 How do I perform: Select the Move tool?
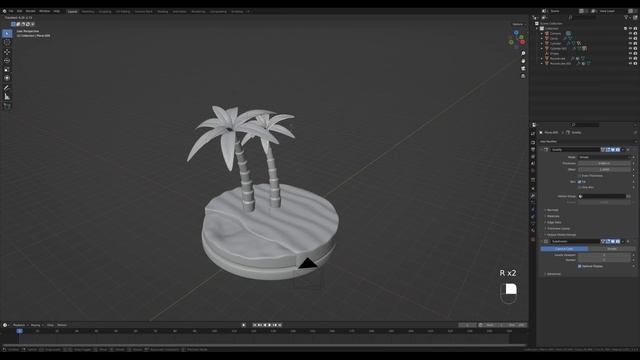(x=7, y=52)
